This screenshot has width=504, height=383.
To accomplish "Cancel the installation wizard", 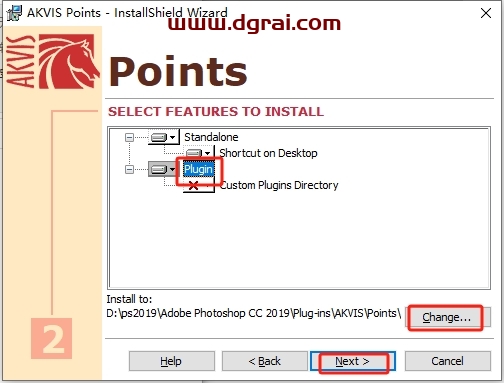I will 448,361.
